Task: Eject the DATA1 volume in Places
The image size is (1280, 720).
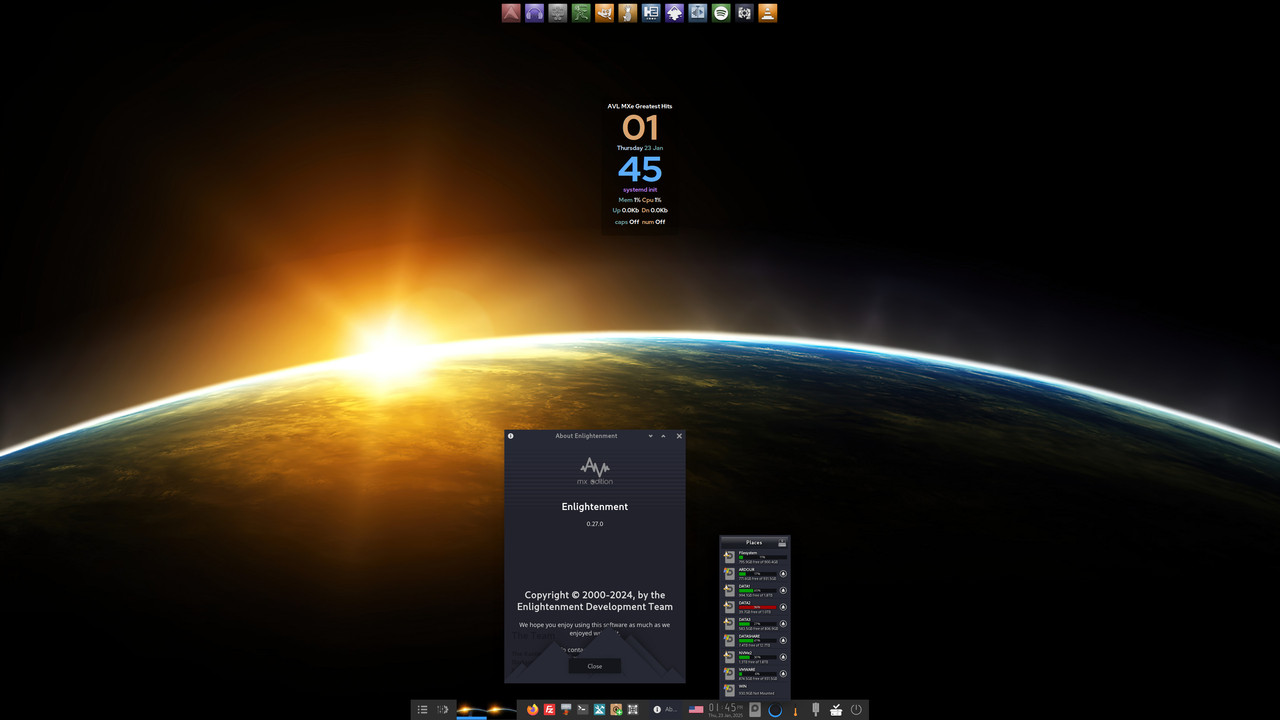Action: tap(783, 590)
